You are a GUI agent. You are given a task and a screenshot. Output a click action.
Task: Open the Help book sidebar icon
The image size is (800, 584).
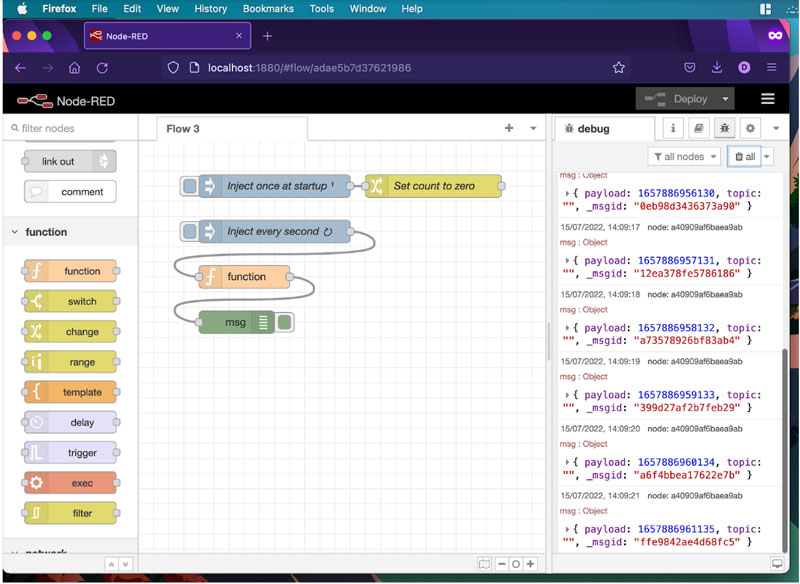(x=699, y=128)
